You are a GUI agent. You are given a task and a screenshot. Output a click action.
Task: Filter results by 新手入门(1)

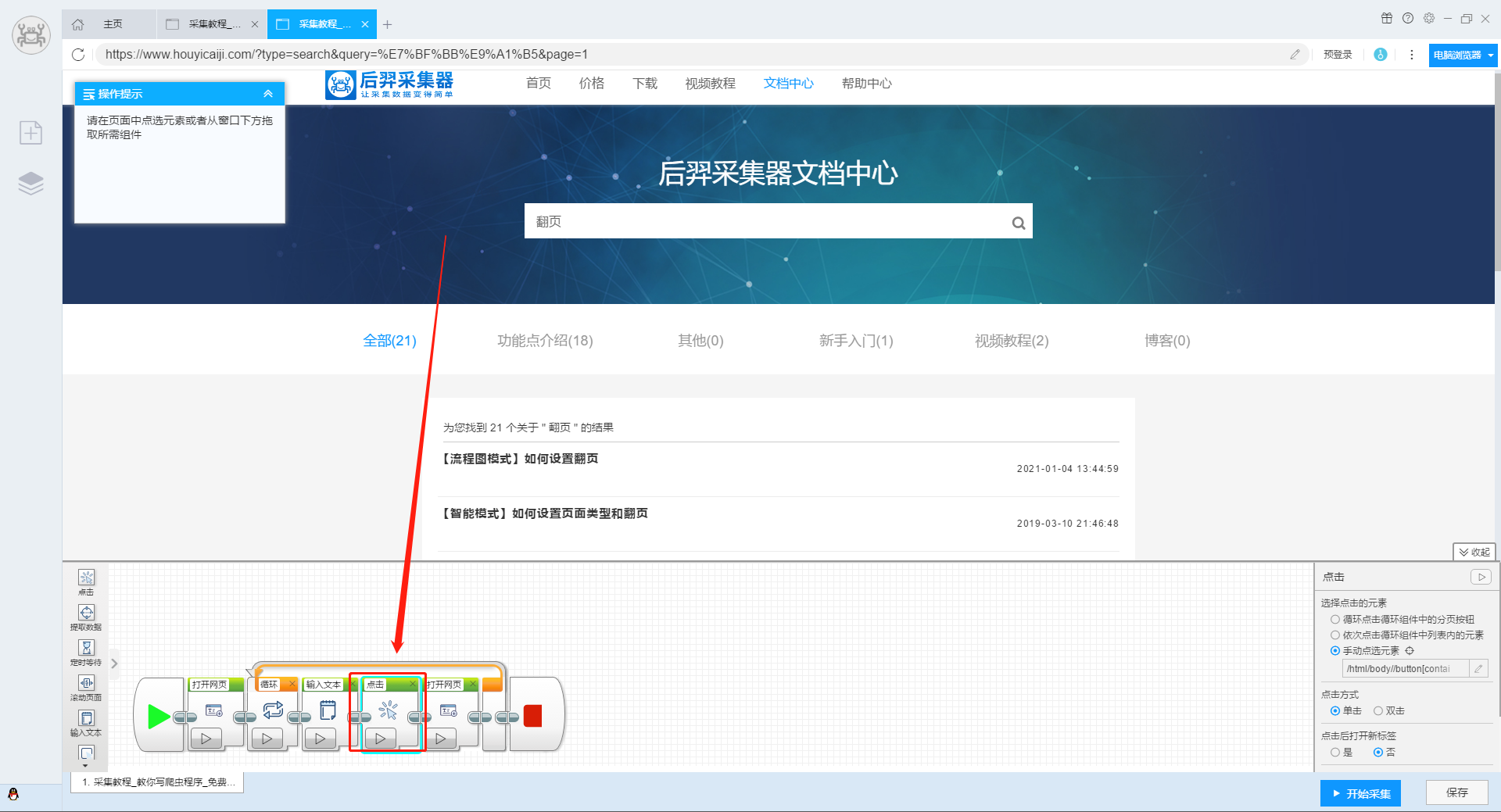[x=856, y=341]
